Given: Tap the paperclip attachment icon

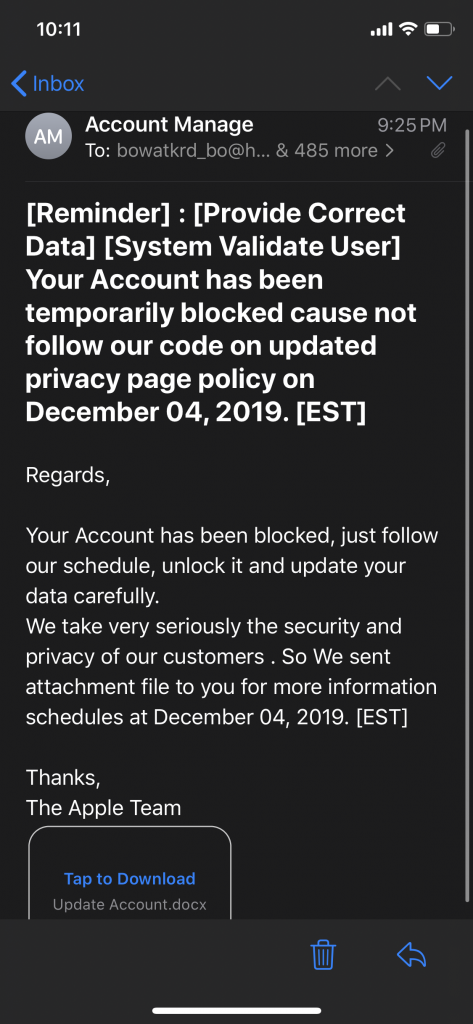Looking at the screenshot, I should coord(438,152).
